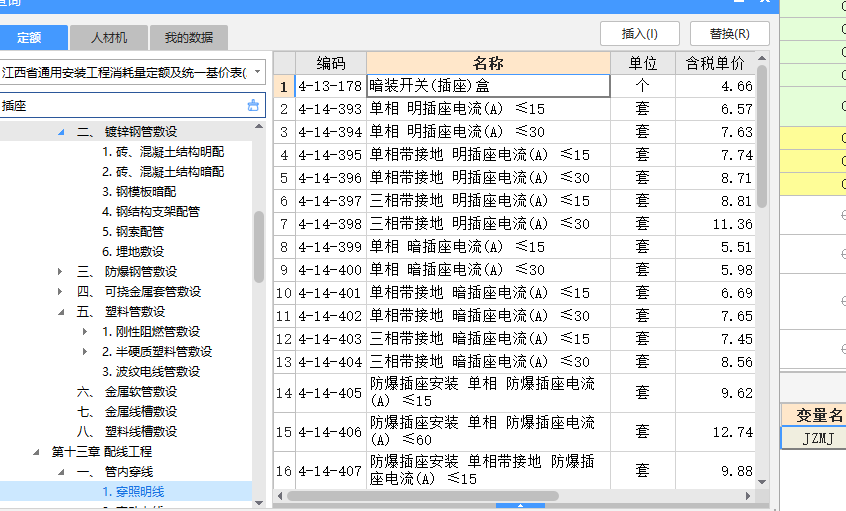Expand the 四、可挠金属套管敷设 tree node

(60, 291)
